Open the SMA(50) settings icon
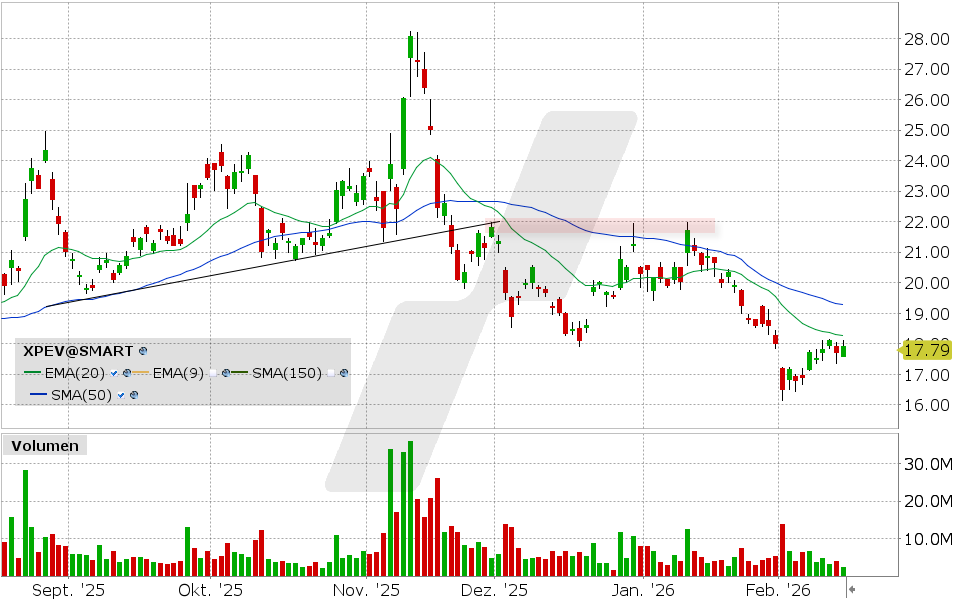This screenshot has width=960, height=600. click(x=135, y=395)
